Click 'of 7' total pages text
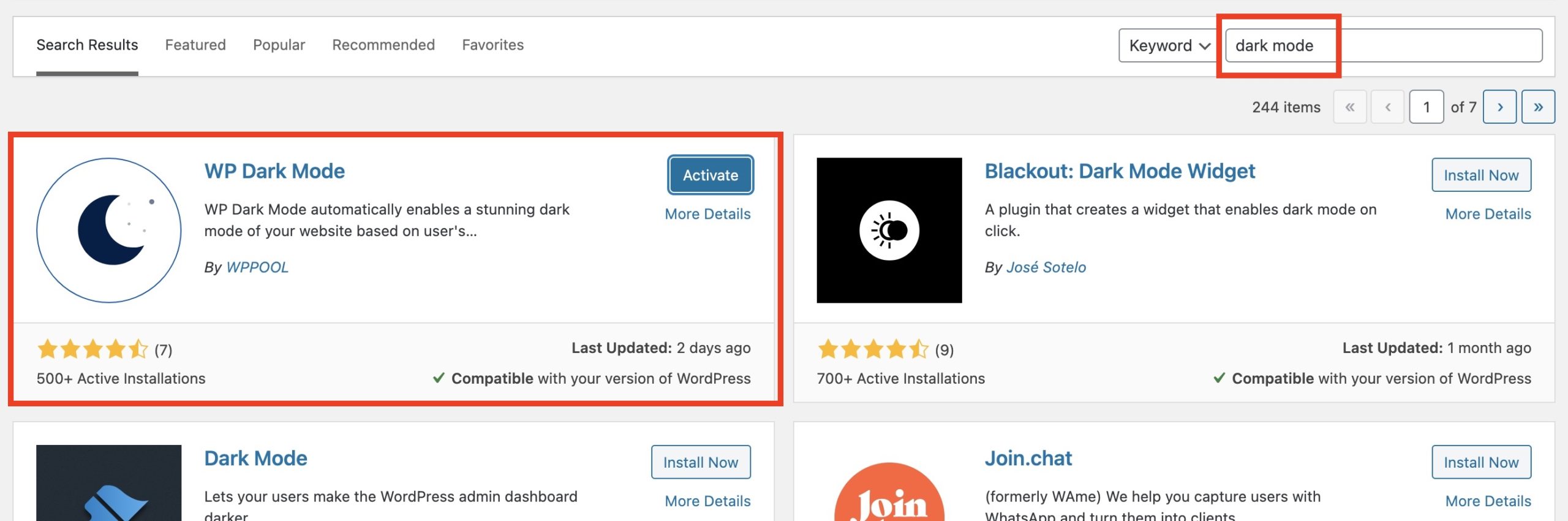This screenshot has height=521, width=1568. [x=1463, y=107]
